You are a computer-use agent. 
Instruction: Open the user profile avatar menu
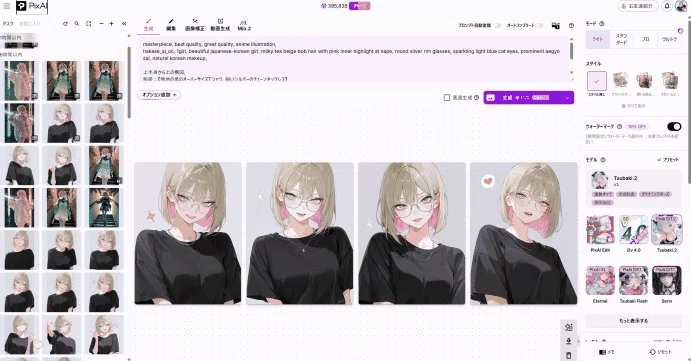tap(681, 6)
